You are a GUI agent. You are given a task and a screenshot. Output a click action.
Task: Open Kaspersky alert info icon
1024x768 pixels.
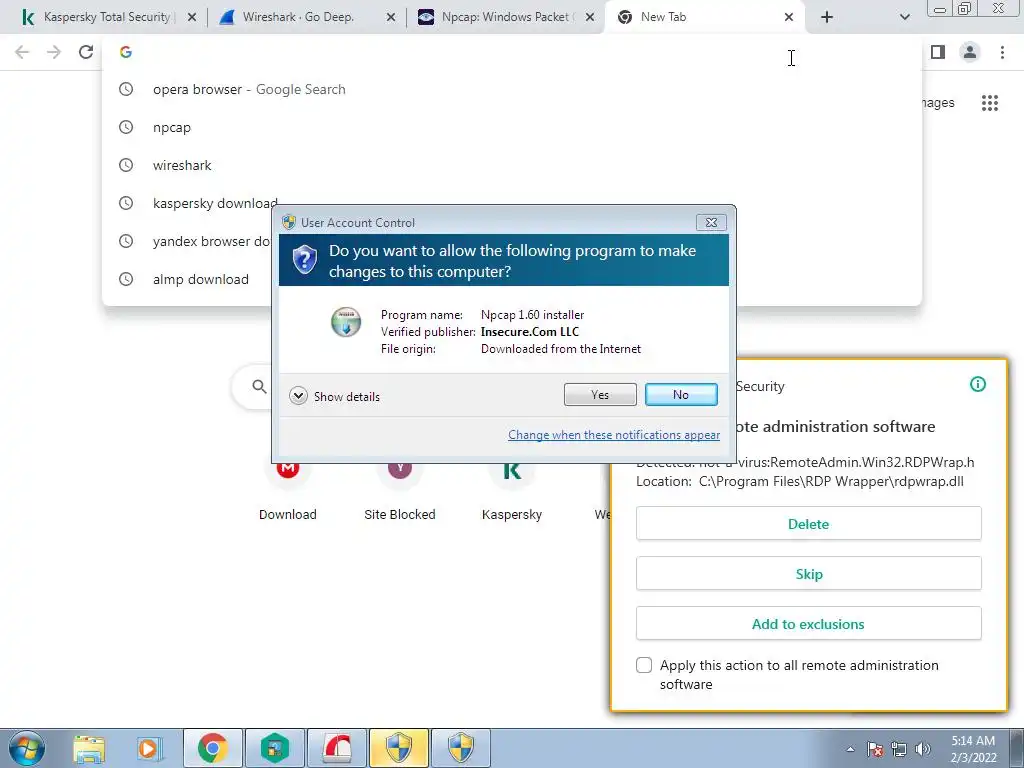pos(978,385)
